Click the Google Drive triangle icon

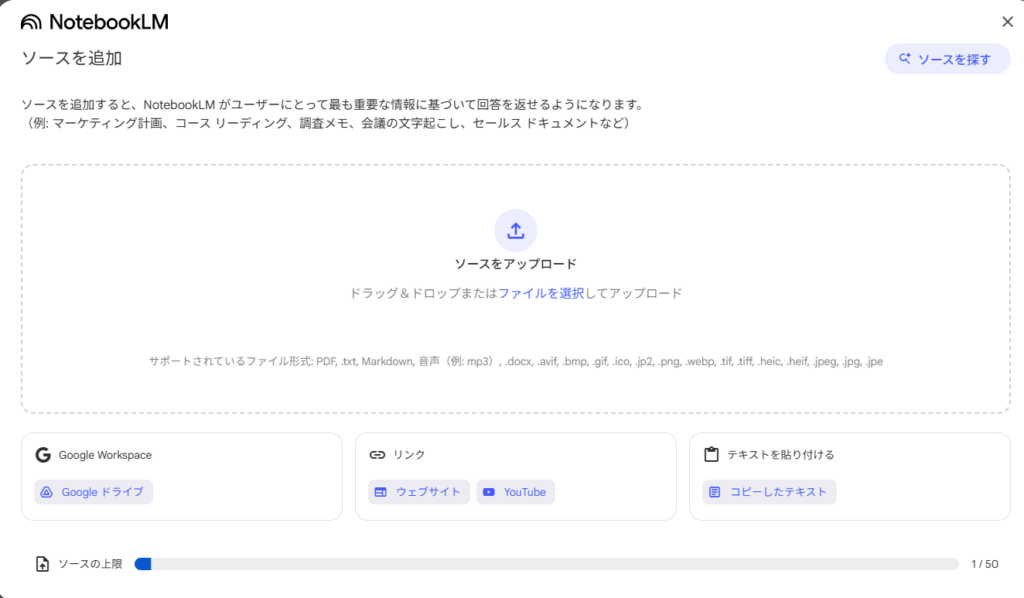click(46, 492)
